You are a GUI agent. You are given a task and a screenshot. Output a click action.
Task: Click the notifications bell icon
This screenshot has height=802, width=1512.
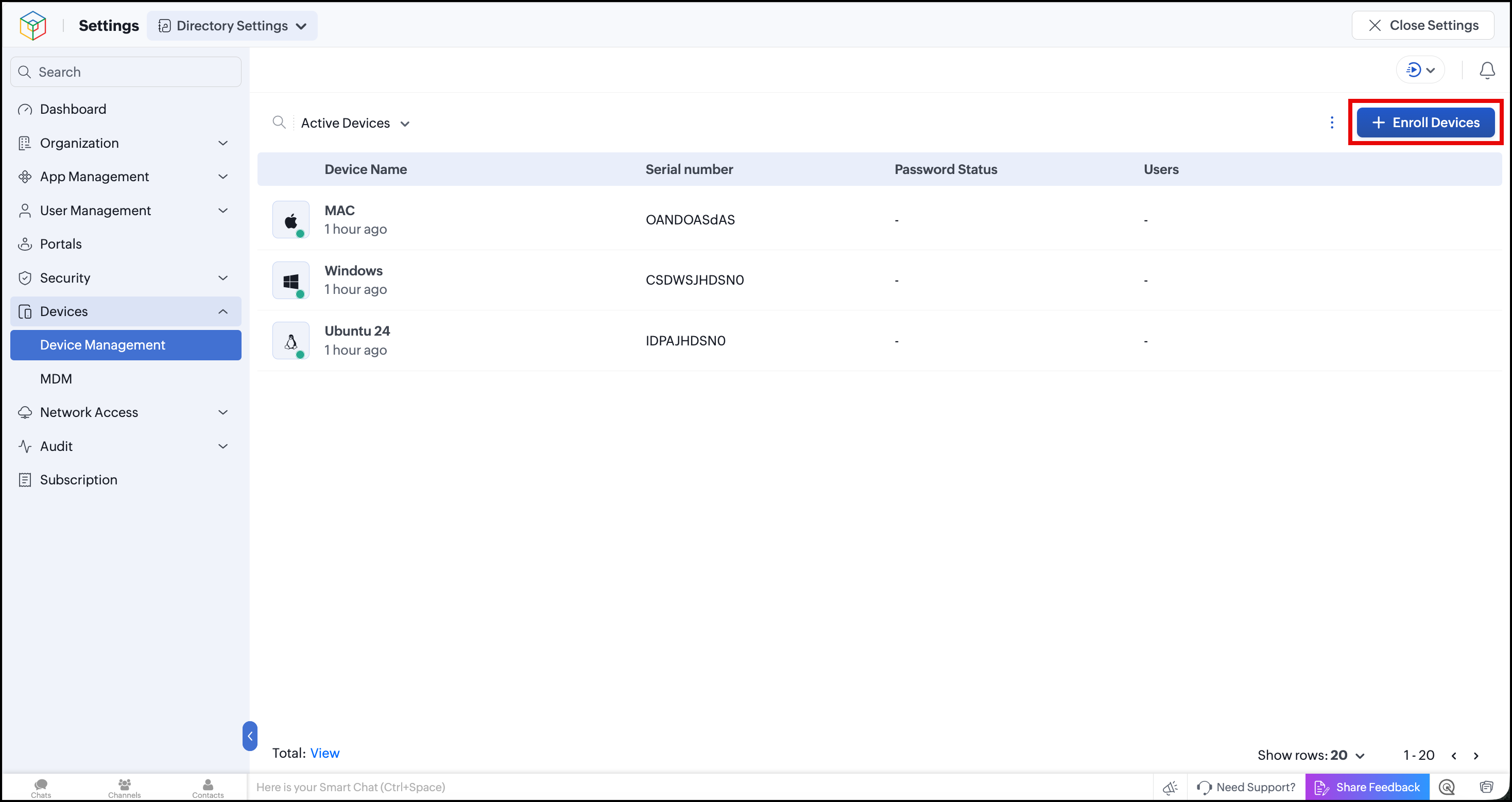click(x=1487, y=71)
